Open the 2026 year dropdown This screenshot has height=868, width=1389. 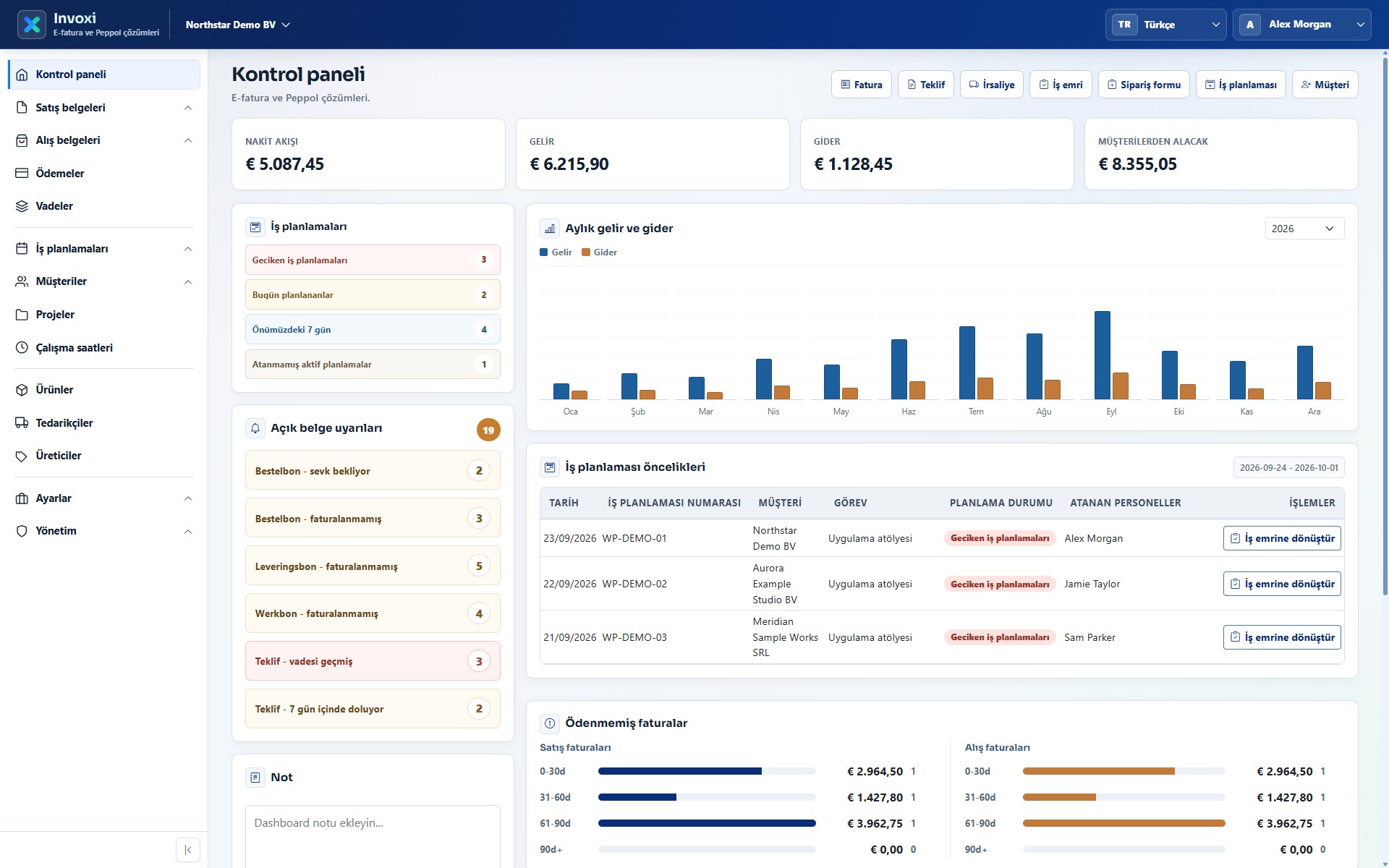[1304, 229]
